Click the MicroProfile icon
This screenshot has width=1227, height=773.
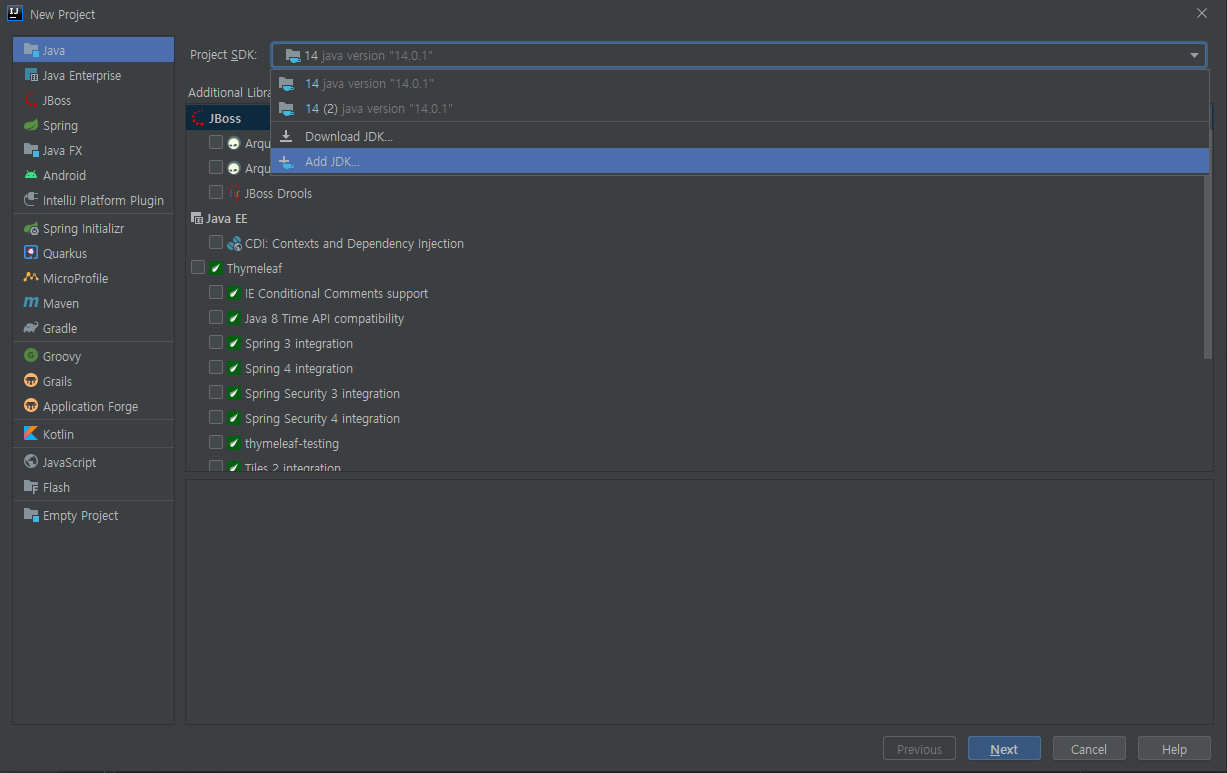pos(31,278)
